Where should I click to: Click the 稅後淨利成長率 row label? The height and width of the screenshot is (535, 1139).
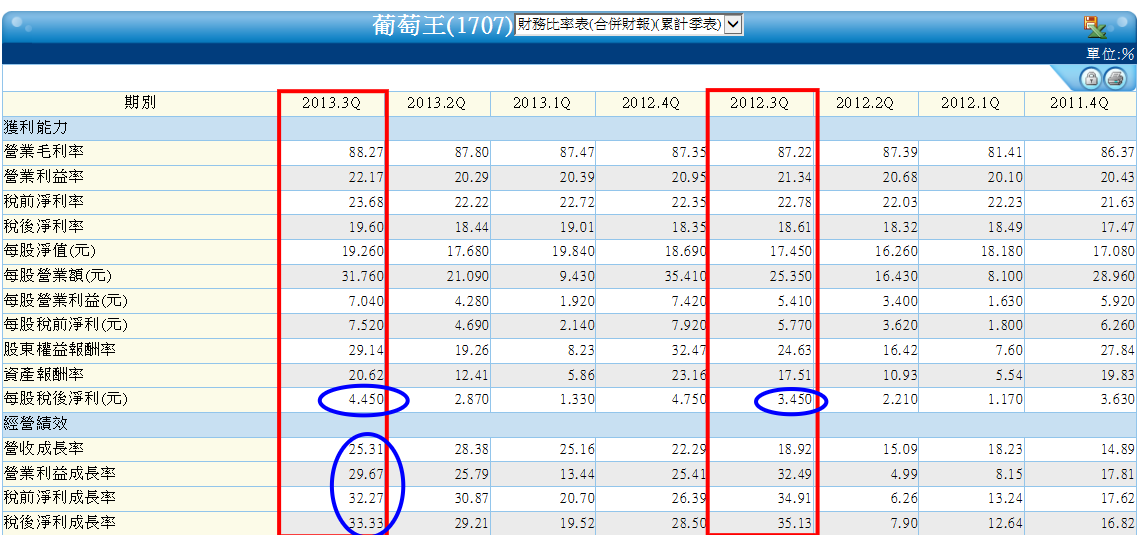pos(60,523)
